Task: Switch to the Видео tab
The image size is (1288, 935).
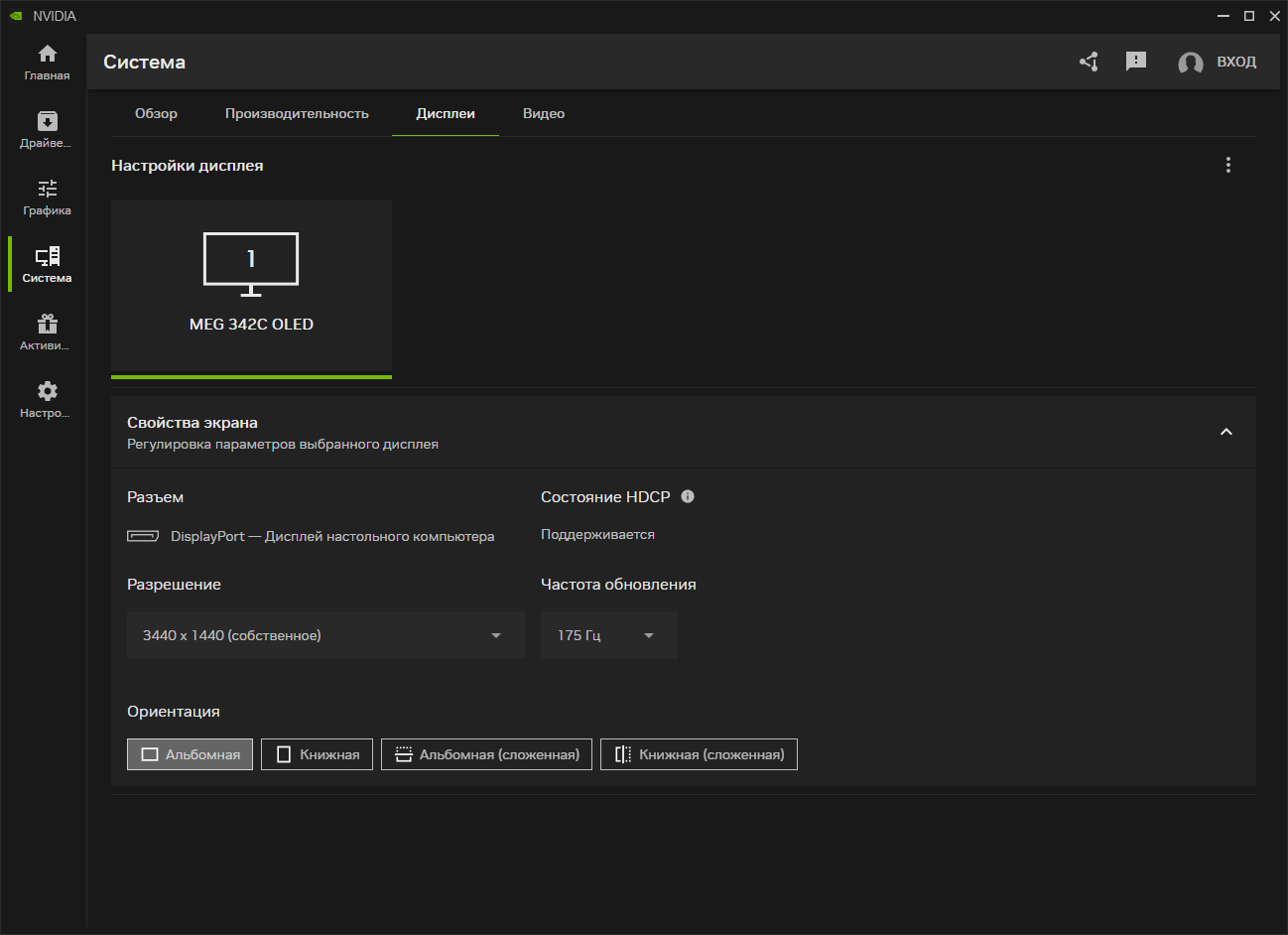Action: 544,114
